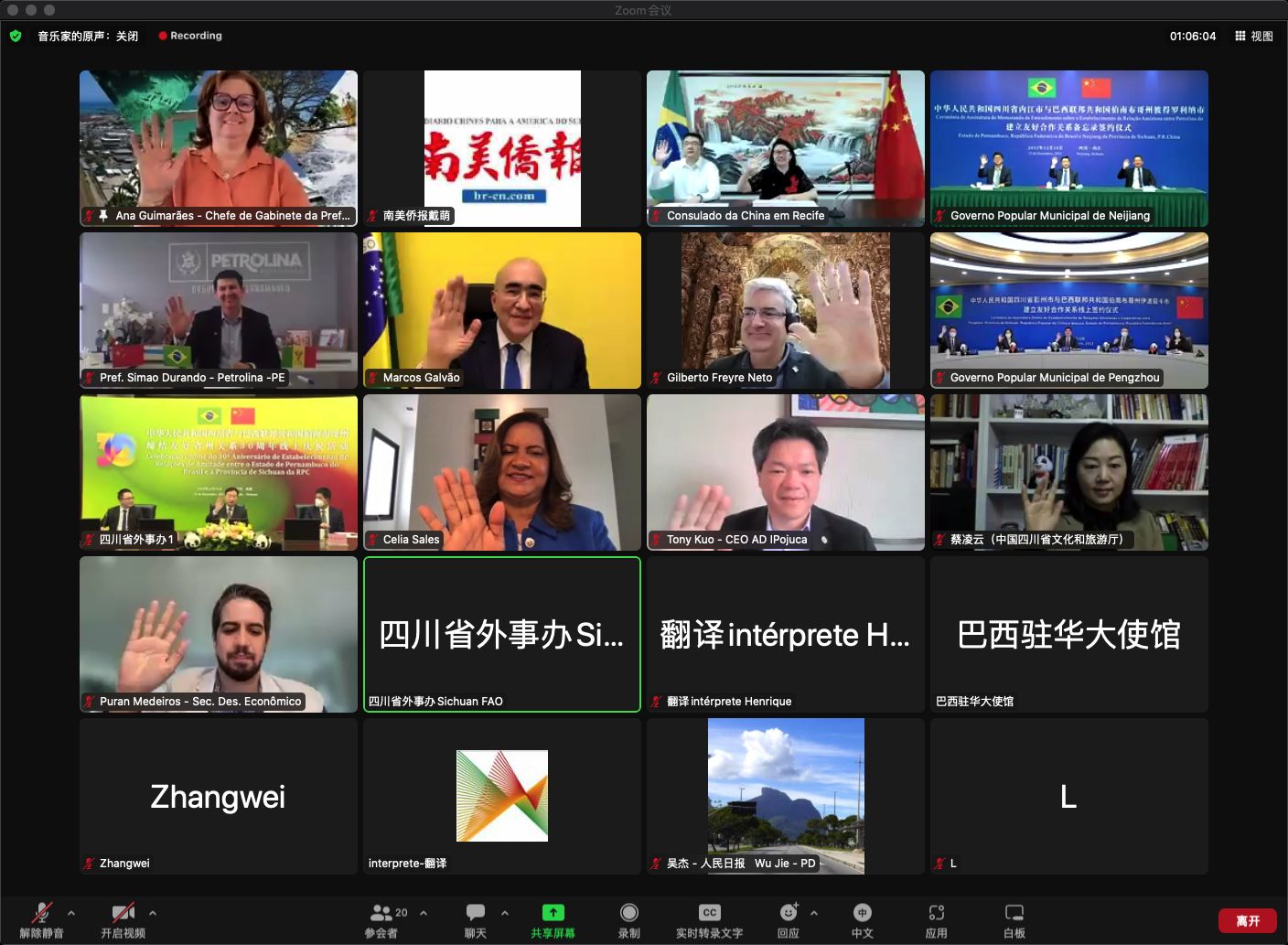This screenshot has width=1288, height=945.
Task: Open the Whiteboard (白板) icon
Action: click(1014, 913)
